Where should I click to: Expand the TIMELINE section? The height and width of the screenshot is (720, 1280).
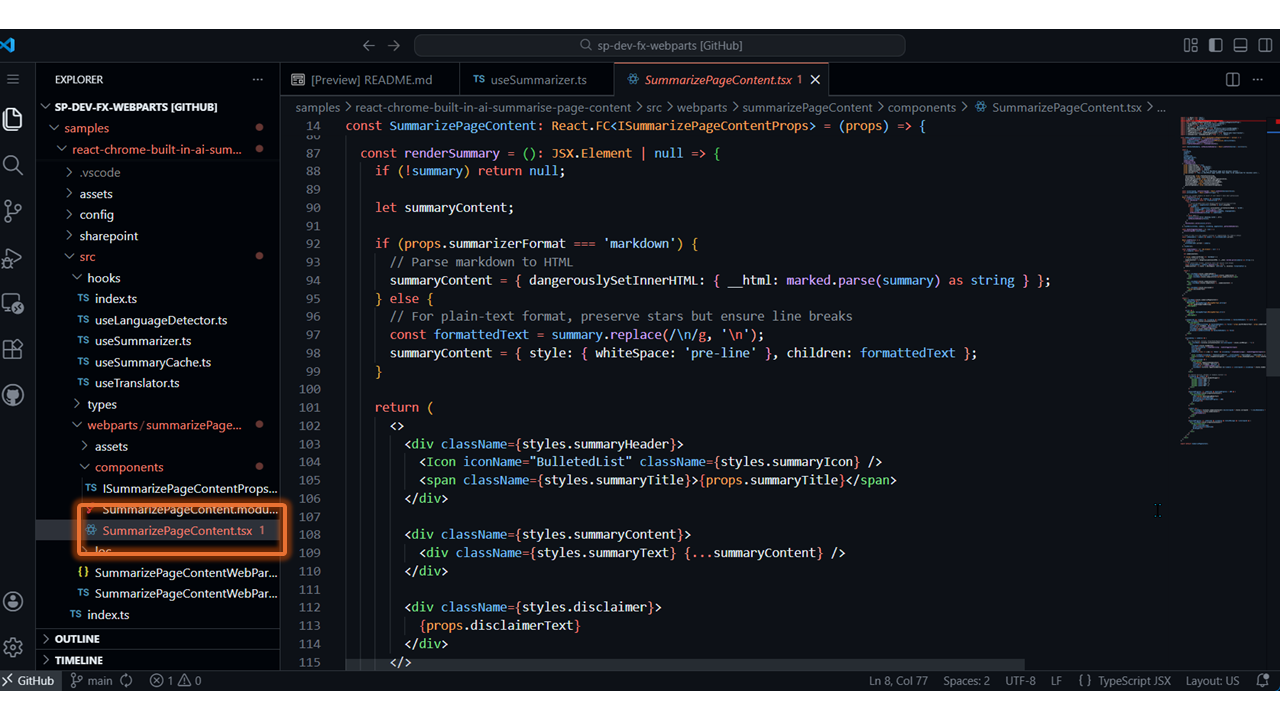click(x=78, y=660)
